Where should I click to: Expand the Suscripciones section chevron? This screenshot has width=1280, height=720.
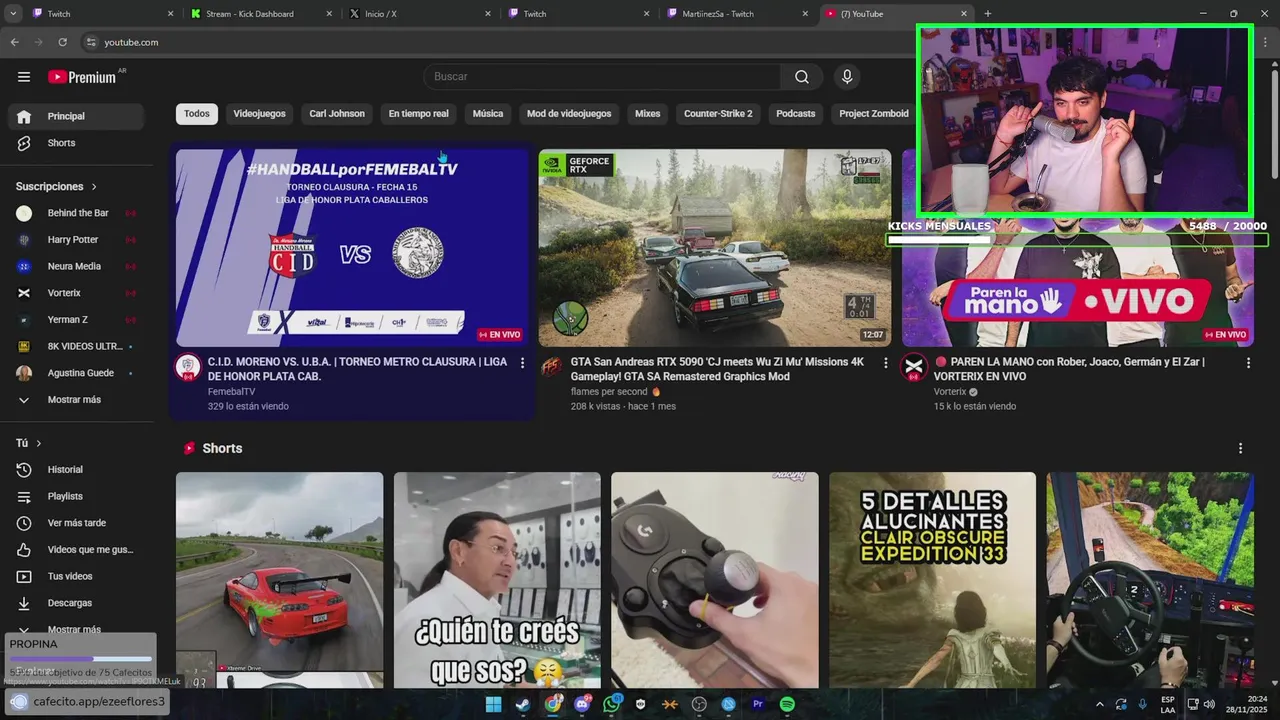[x=95, y=187]
